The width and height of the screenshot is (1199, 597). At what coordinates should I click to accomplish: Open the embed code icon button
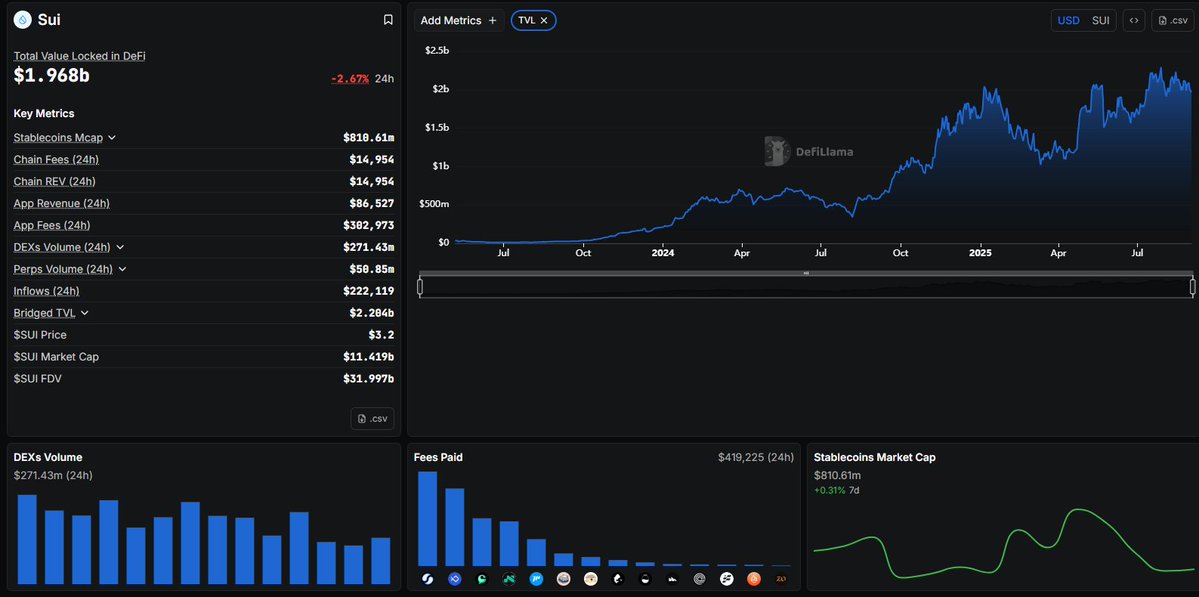click(x=1134, y=21)
